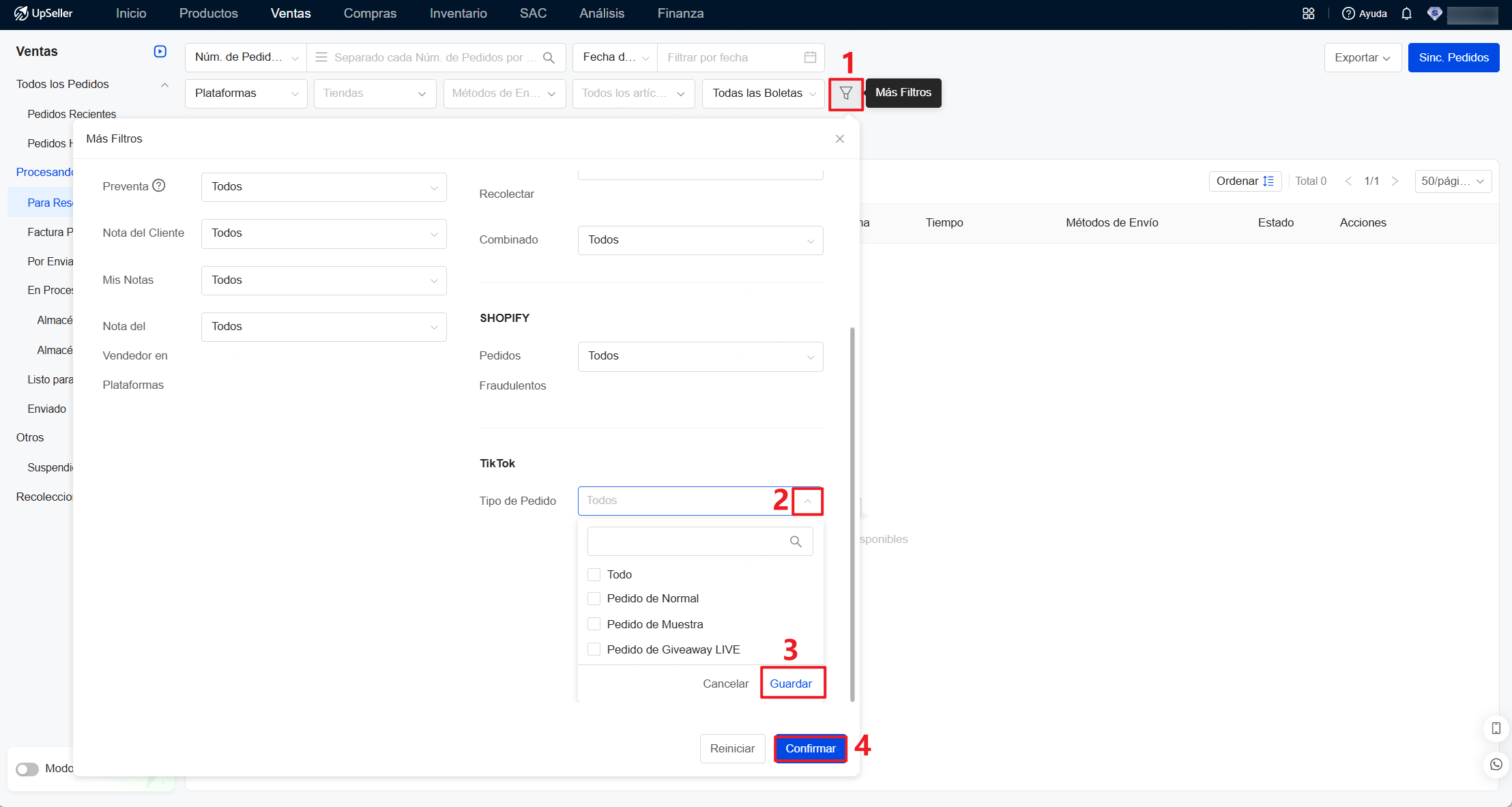Image resolution: width=1512 pixels, height=807 pixels.
Task: Open the WhatsApp support icon
Action: coord(1496,765)
